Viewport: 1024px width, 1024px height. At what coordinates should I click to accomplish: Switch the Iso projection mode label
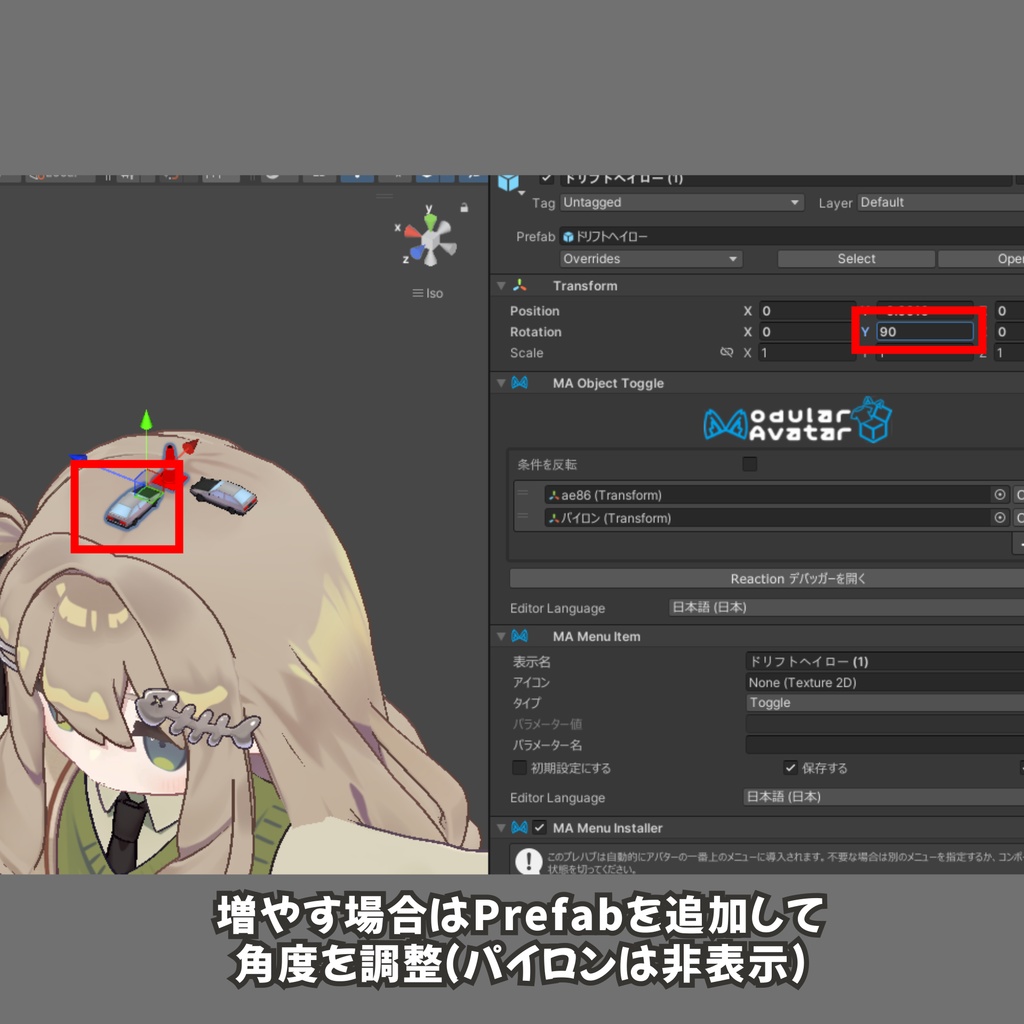(x=428, y=293)
